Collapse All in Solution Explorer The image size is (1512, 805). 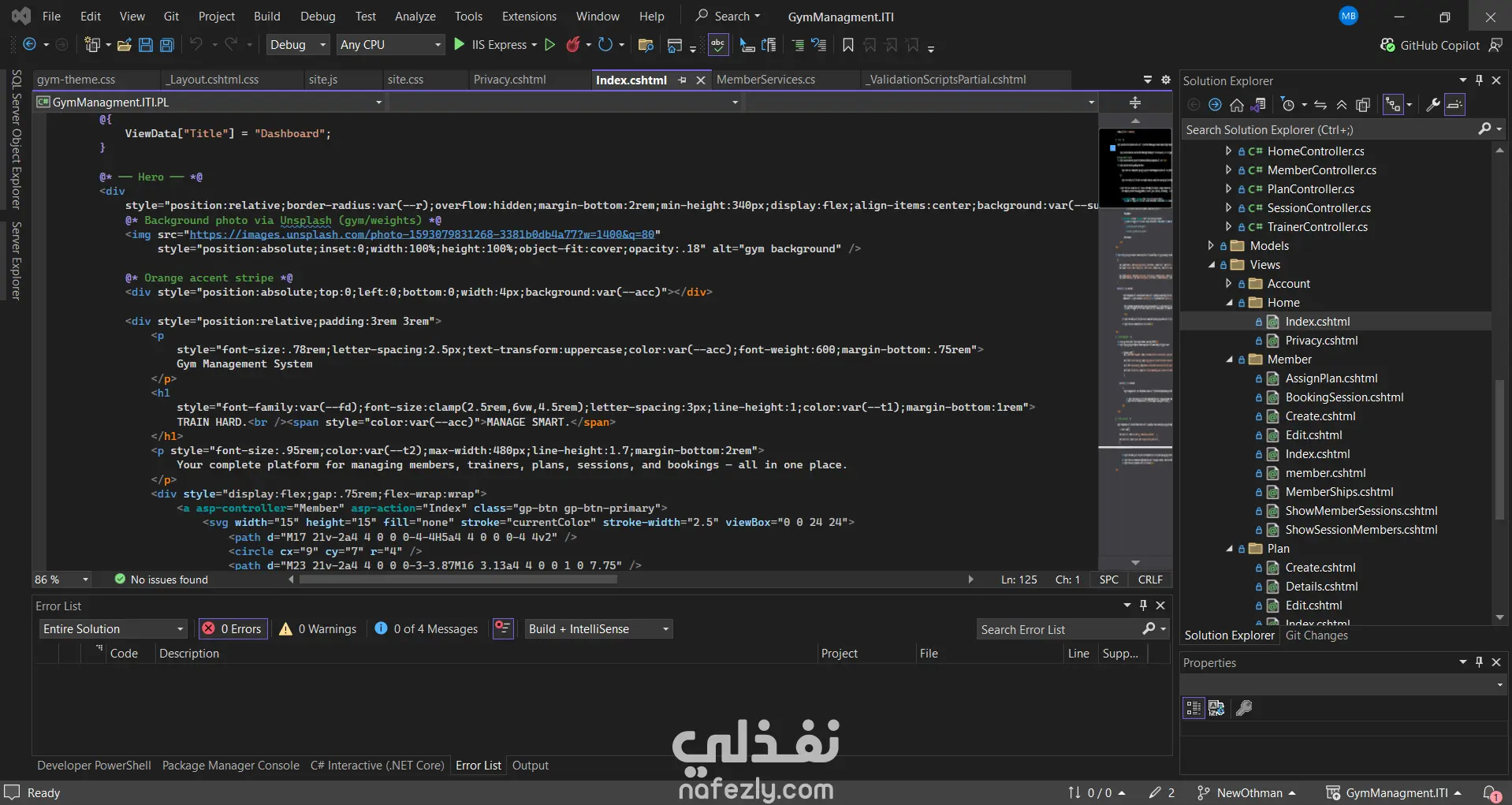pyautogui.click(x=1342, y=105)
